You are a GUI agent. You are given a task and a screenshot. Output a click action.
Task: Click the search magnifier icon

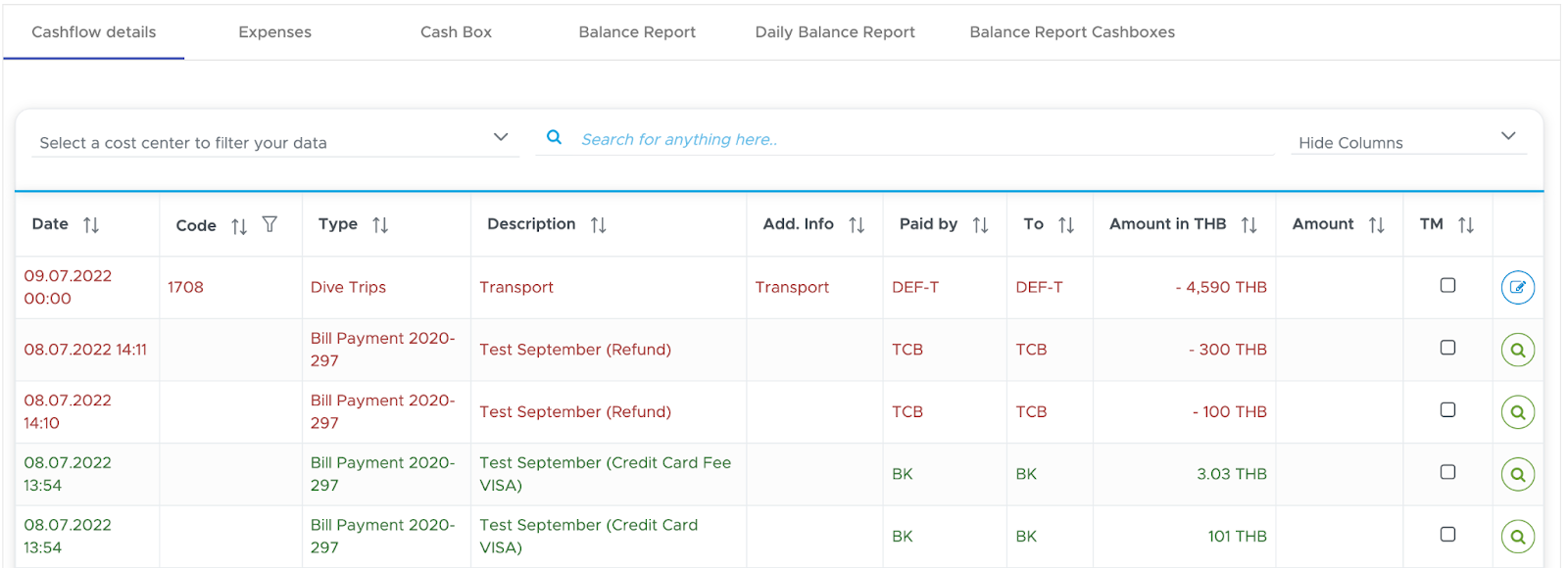coord(554,138)
